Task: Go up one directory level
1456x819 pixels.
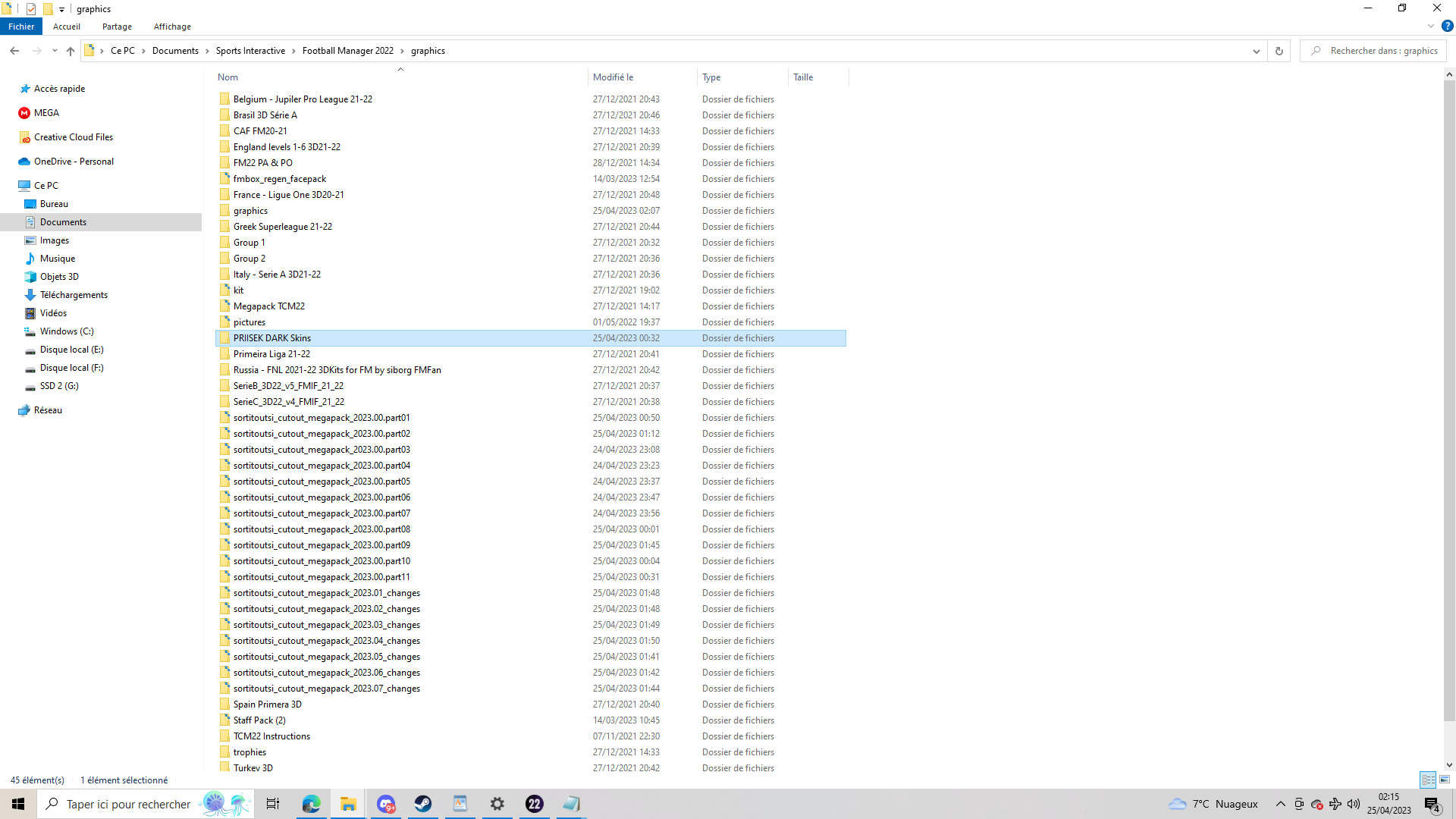Action: point(71,51)
